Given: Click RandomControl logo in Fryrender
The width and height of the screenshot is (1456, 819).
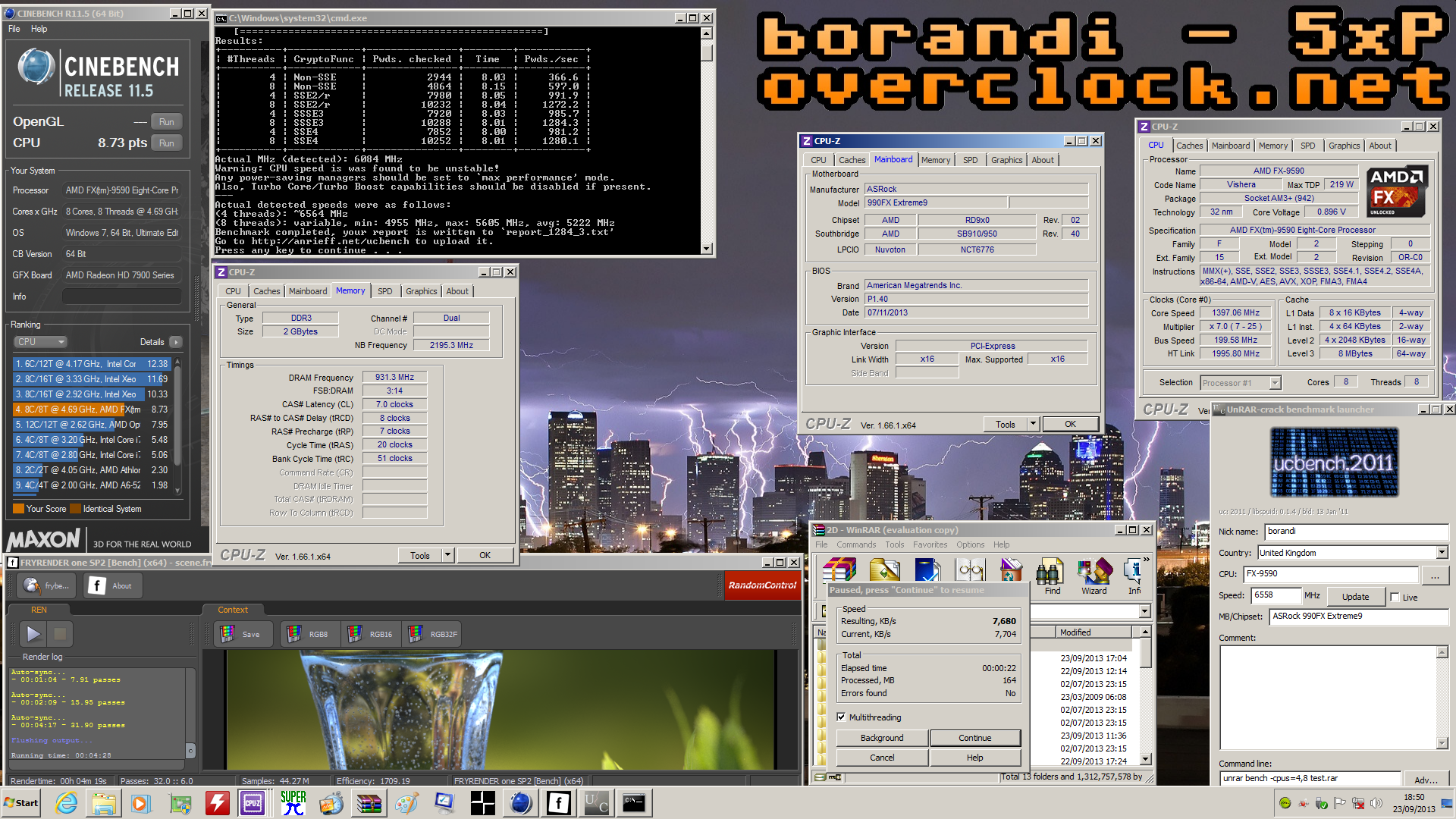Looking at the screenshot, I should [762, 585].
